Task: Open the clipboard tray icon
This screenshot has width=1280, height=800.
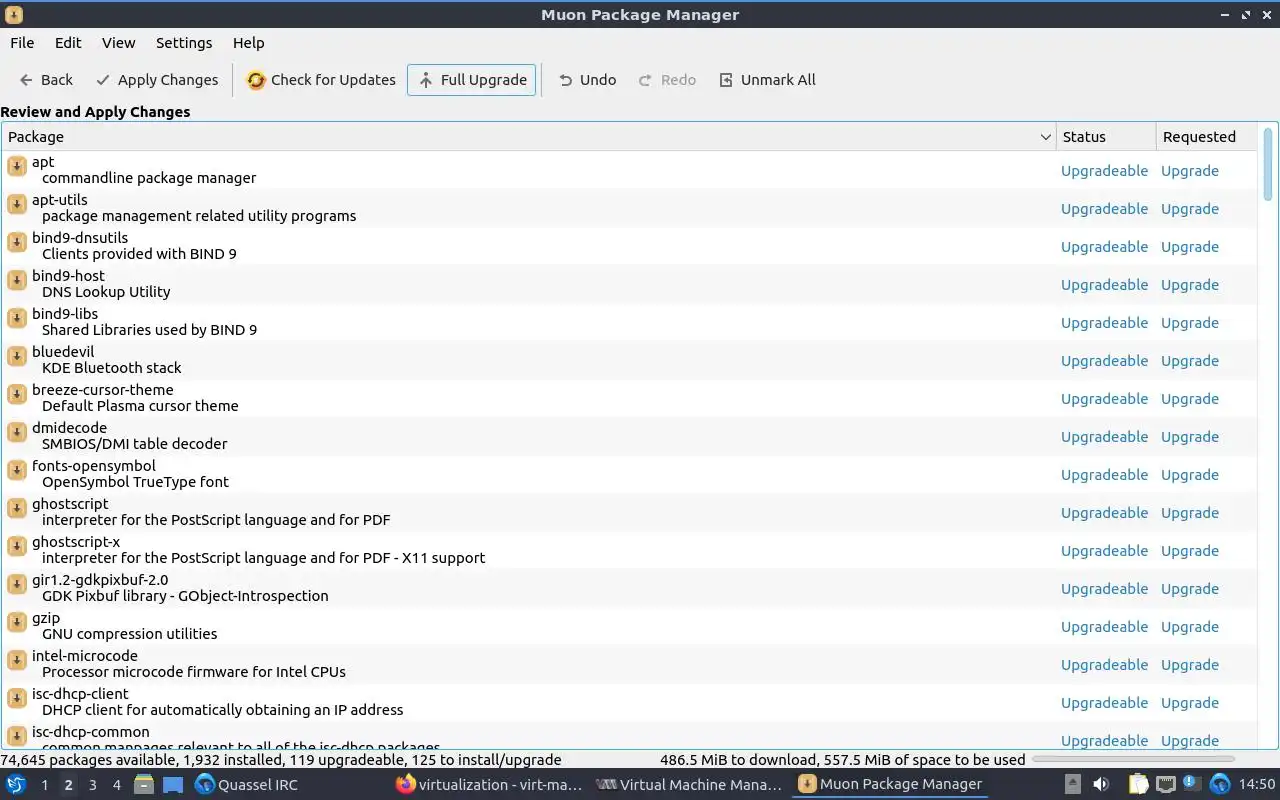Action: (x=1138, y=784)
